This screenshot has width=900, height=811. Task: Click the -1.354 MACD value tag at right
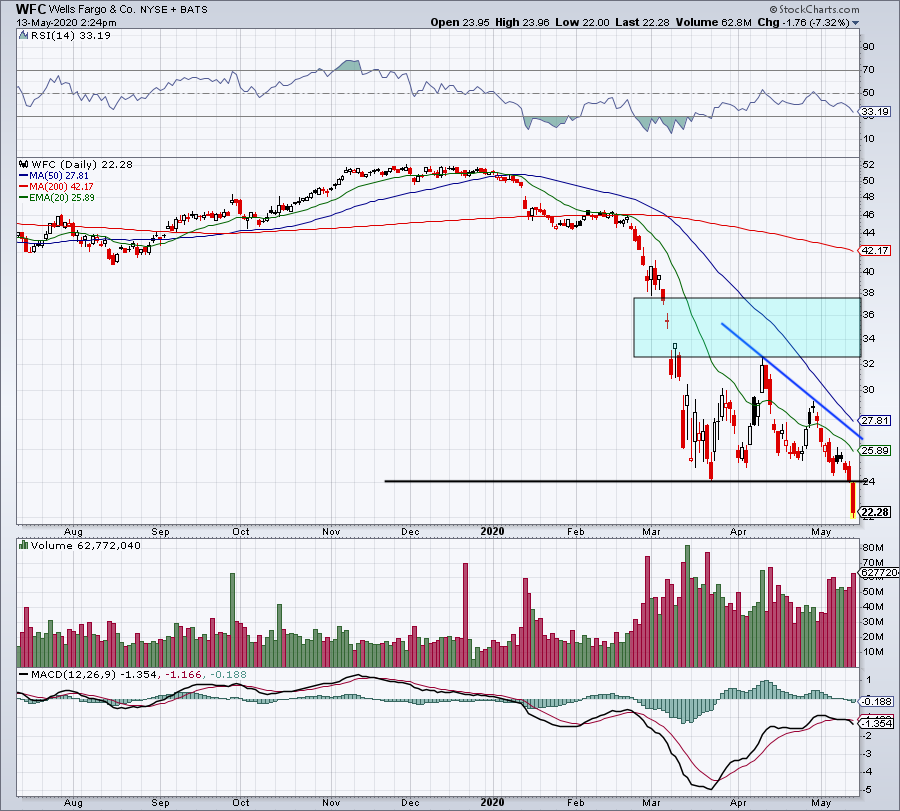(876, 724)
